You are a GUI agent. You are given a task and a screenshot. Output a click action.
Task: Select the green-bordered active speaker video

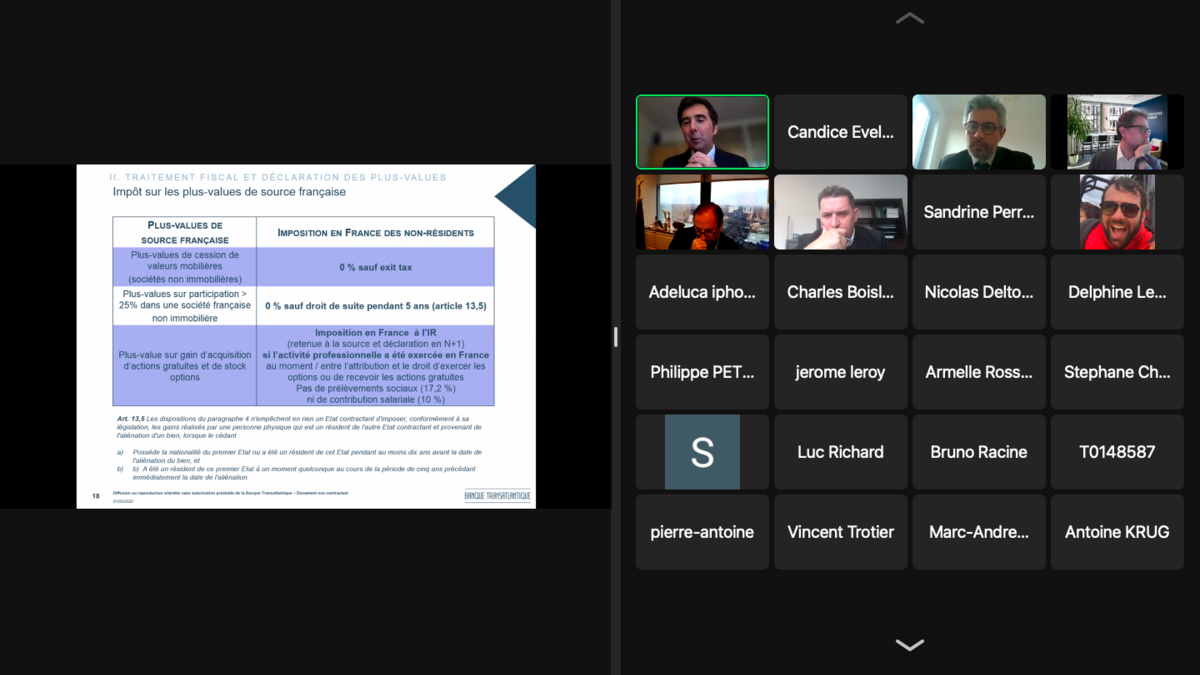(702, 132)
